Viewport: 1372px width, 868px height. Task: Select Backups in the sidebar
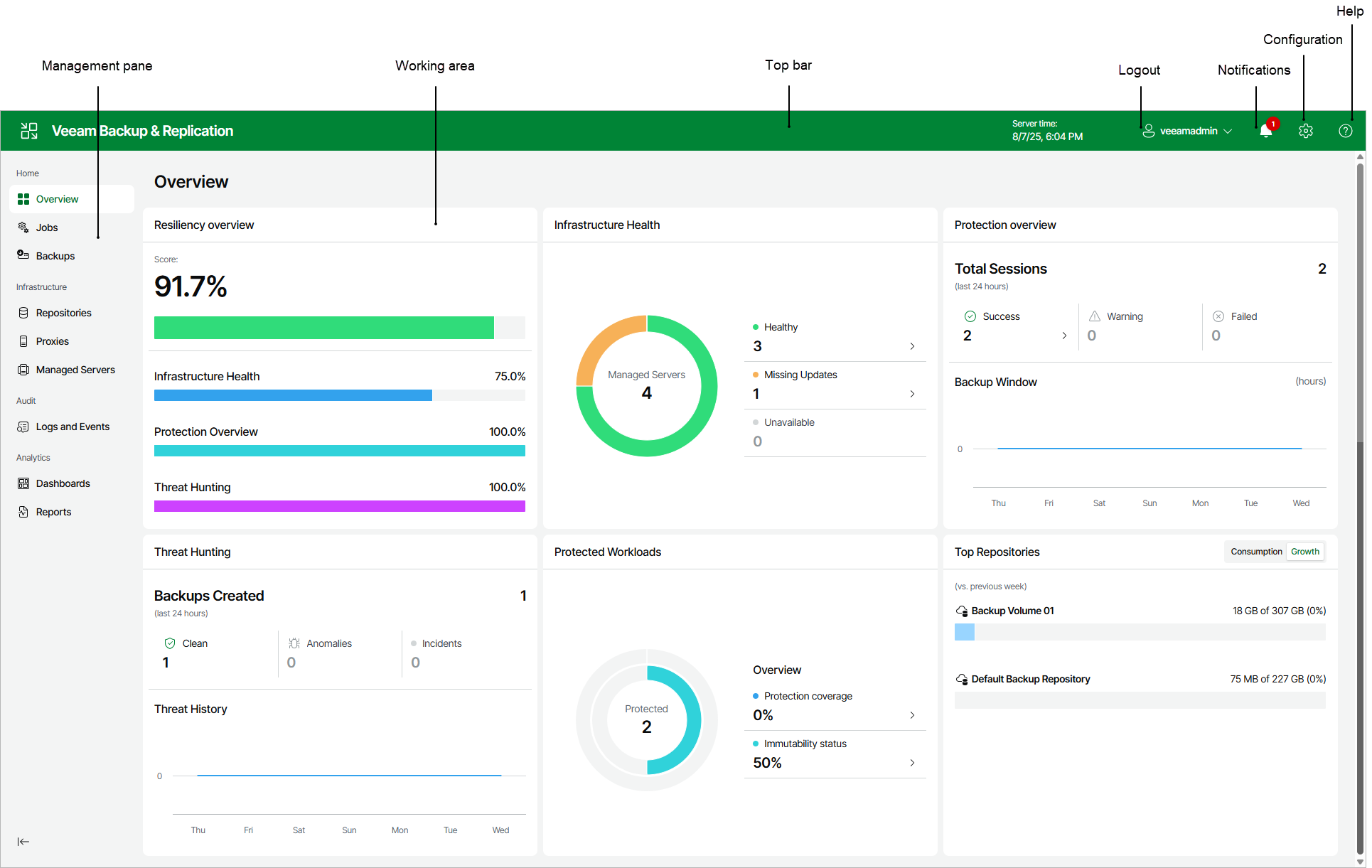click(55, 256)
